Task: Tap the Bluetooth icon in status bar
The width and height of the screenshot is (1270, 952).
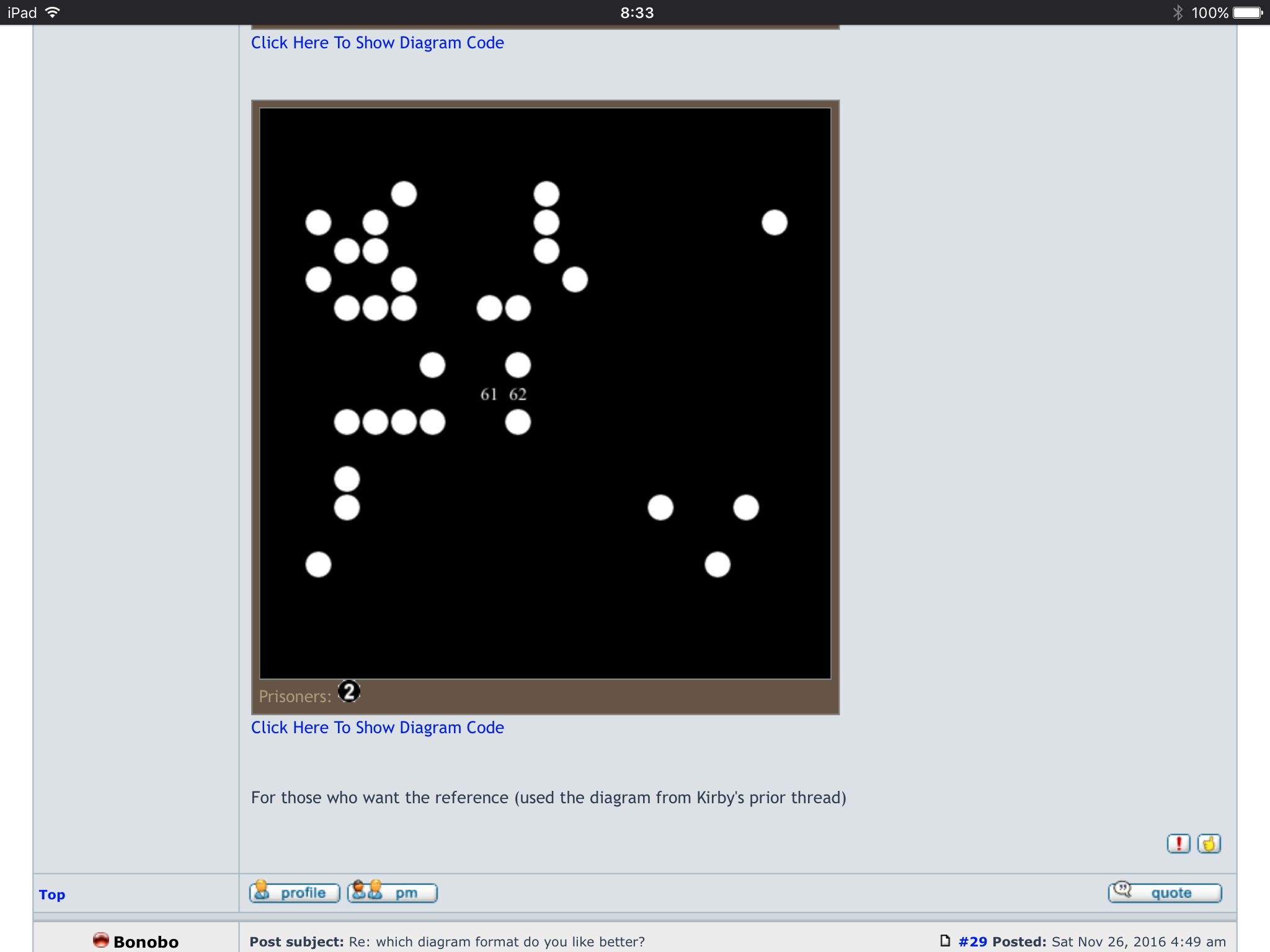Action: click(1178, 12)
